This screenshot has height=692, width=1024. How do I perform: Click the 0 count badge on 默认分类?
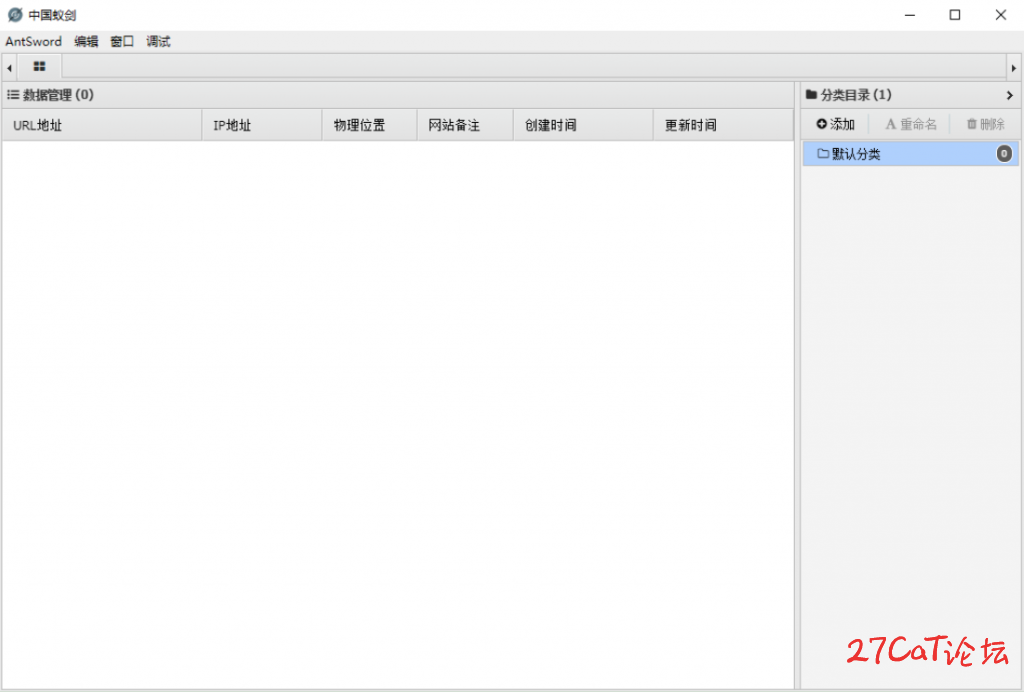[x=1004, y=154]
